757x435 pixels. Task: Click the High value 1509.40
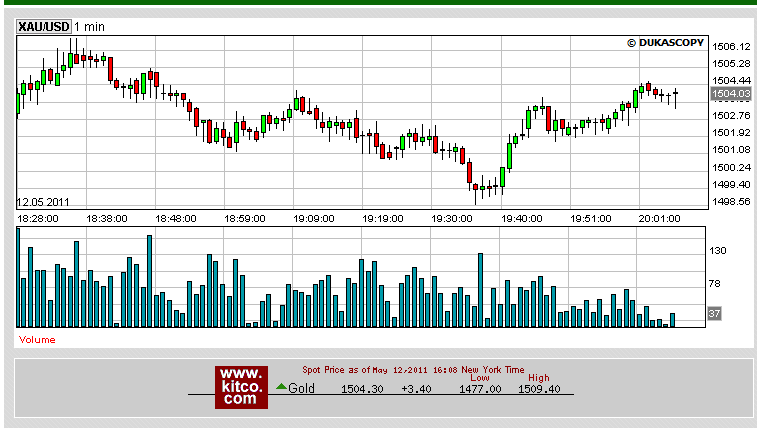coord(538,389)
